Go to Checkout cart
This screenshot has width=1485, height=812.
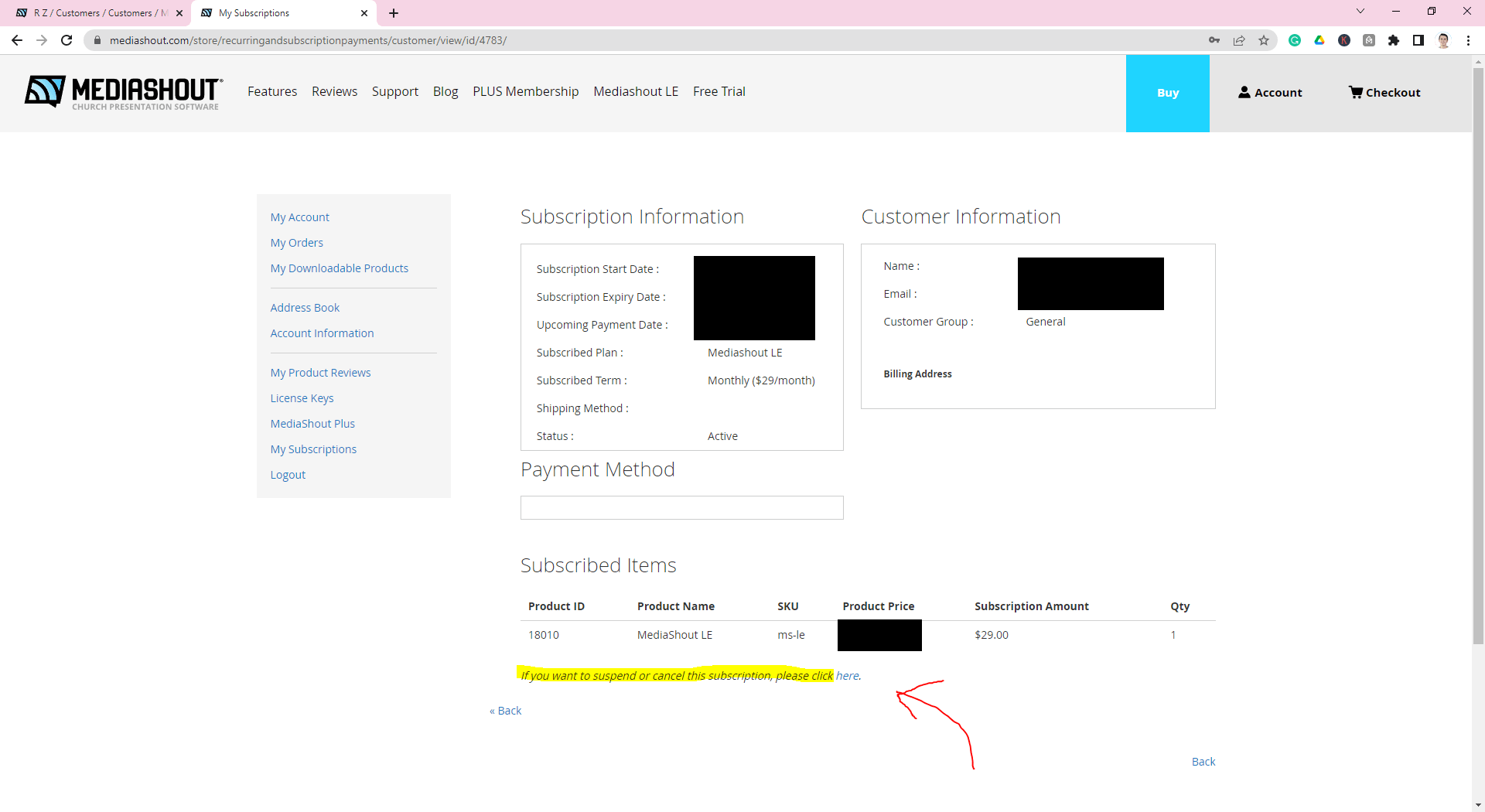(x=1384, y=92)
